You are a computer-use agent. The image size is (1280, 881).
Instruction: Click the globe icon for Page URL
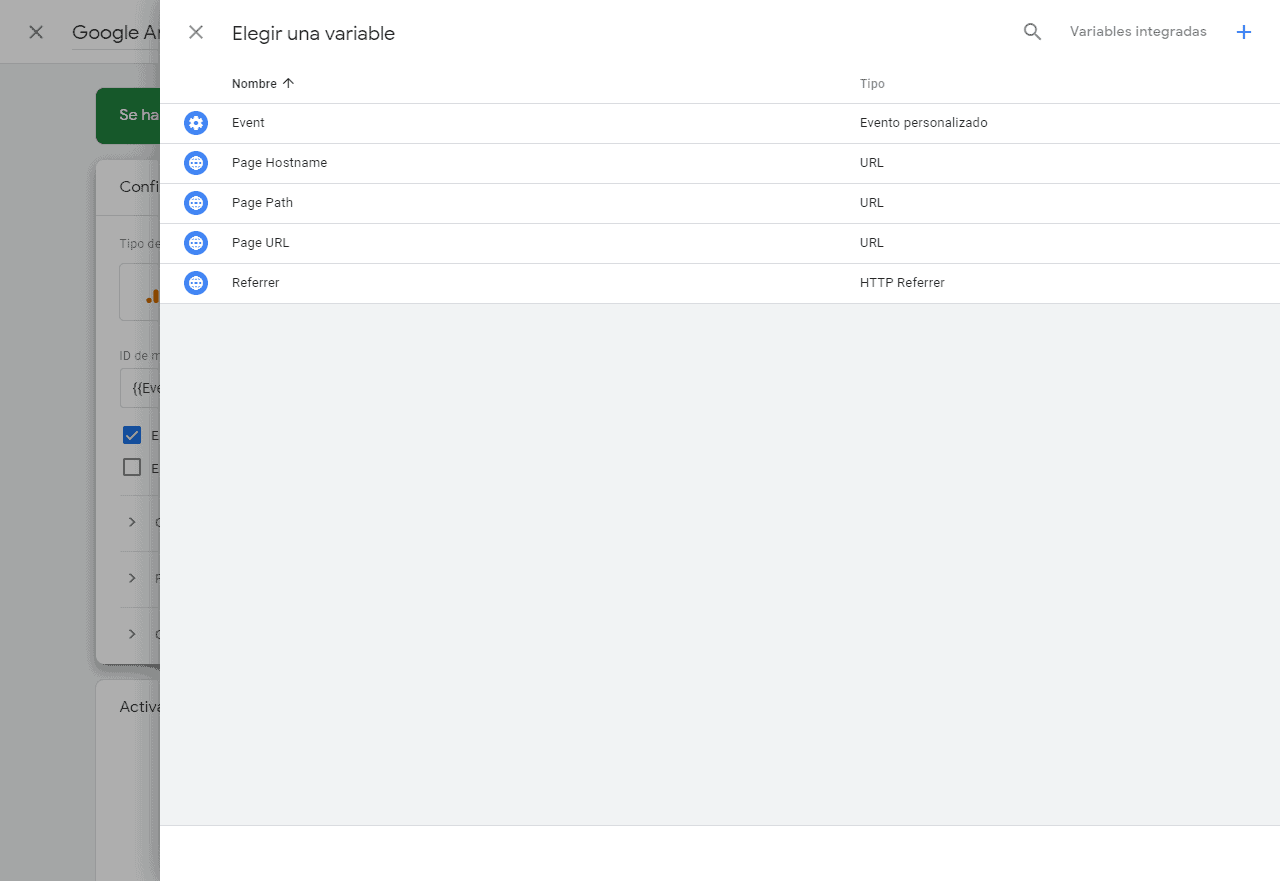click(196, 243)
